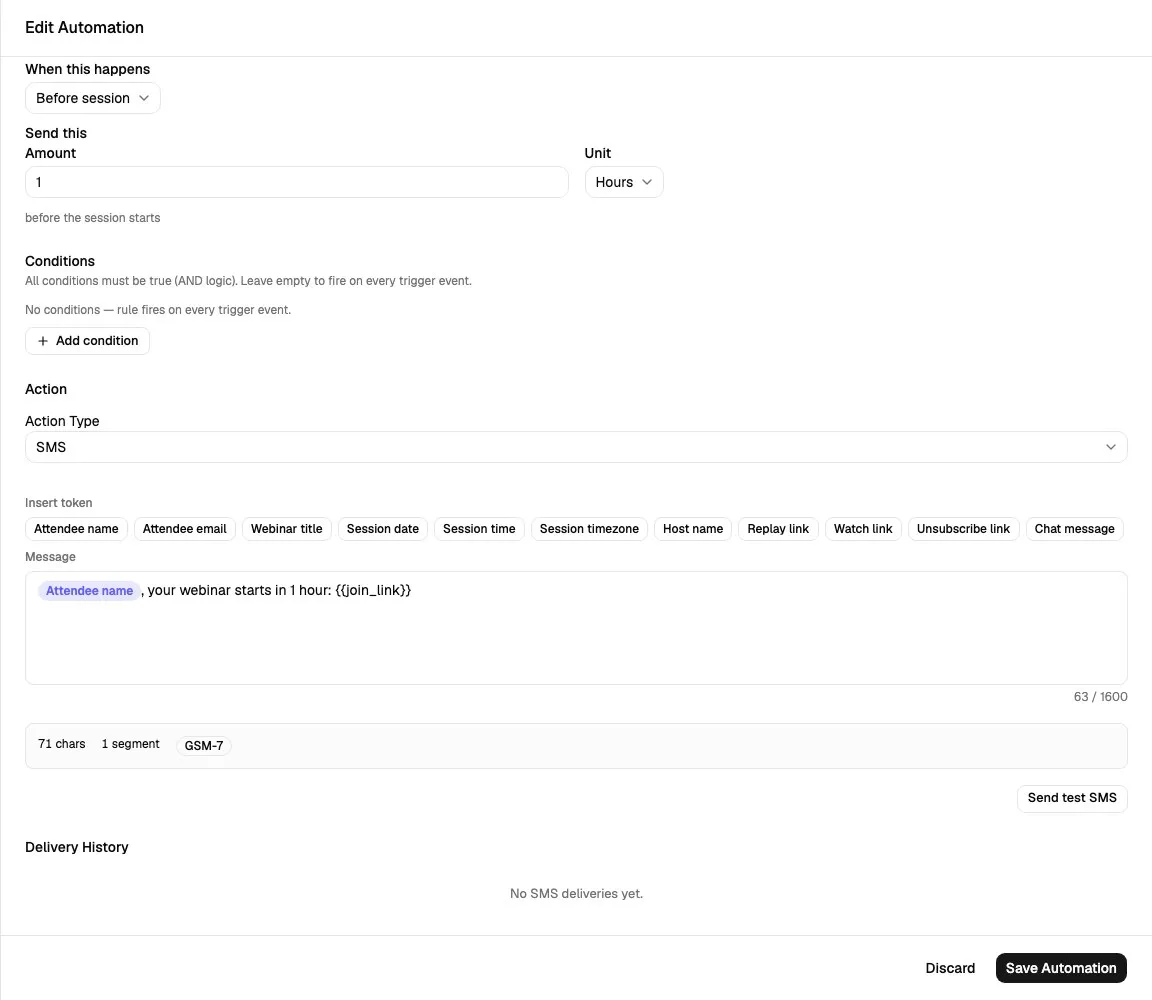The image size is (1152, 1000).
Task: Click the 'Insert token' label
Action: [x=59, y=503]
